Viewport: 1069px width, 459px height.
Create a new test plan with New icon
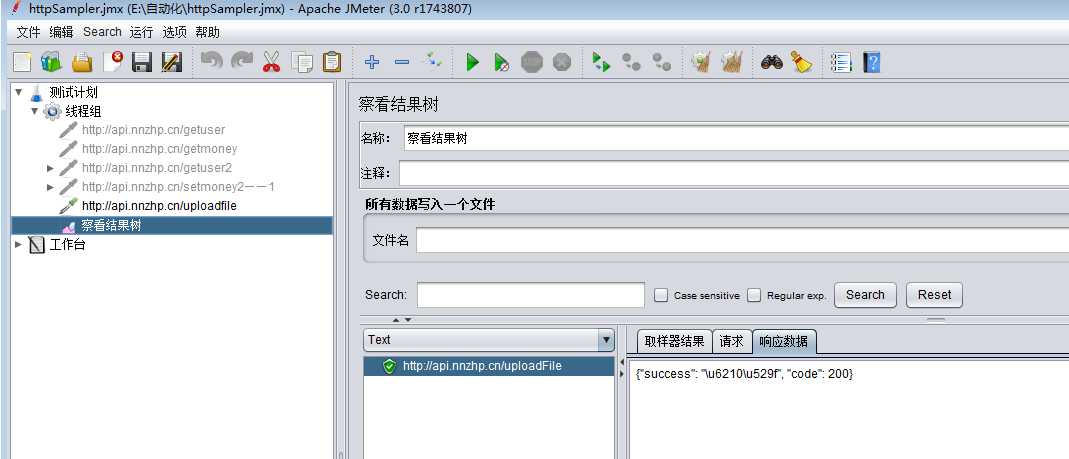click(x=22, y=63)
